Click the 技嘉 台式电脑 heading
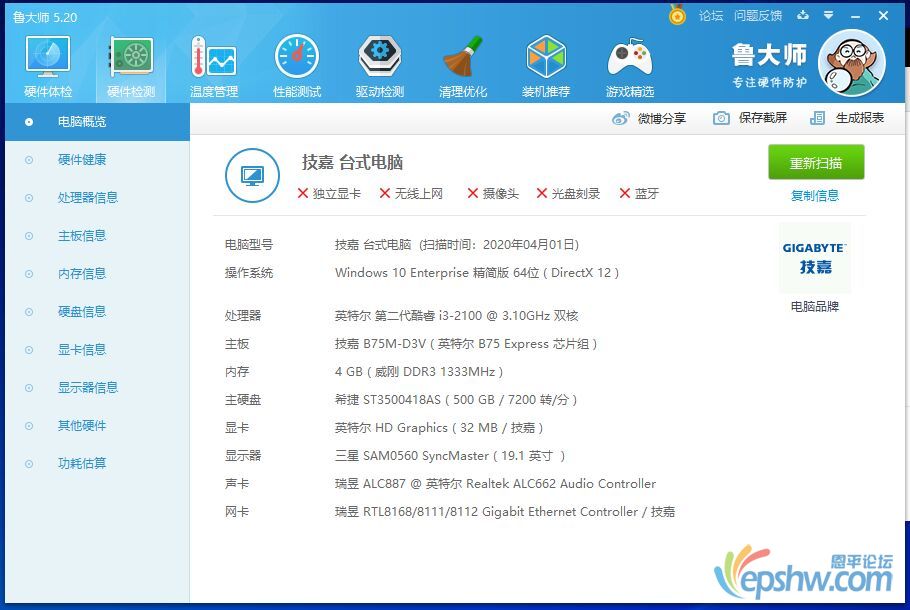The image size is (910, 610). [352, 163]
